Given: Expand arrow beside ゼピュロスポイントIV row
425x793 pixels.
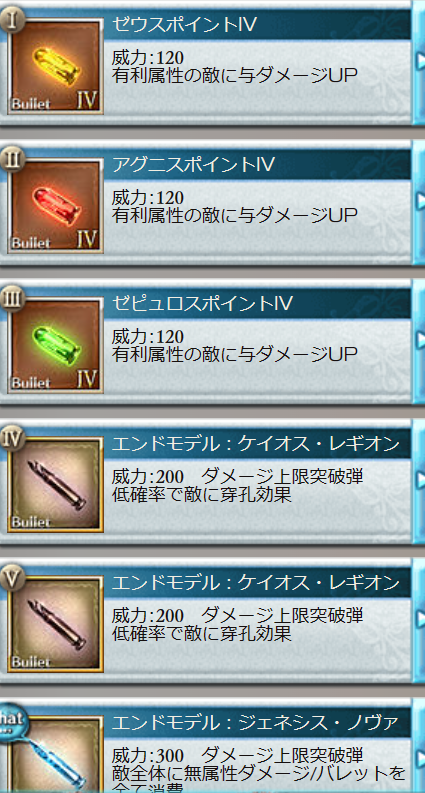Looking at the screenshot, I should [x=419, y=340].
